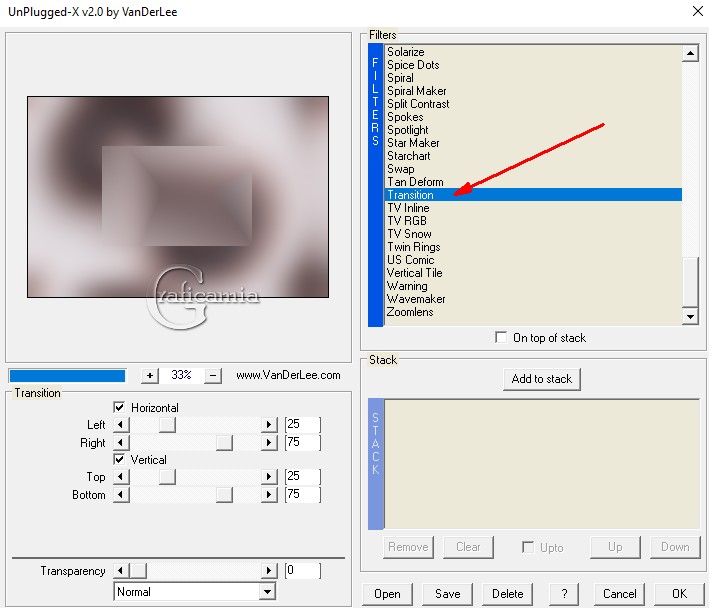Click the Right slider thumb

pos(224,443)
